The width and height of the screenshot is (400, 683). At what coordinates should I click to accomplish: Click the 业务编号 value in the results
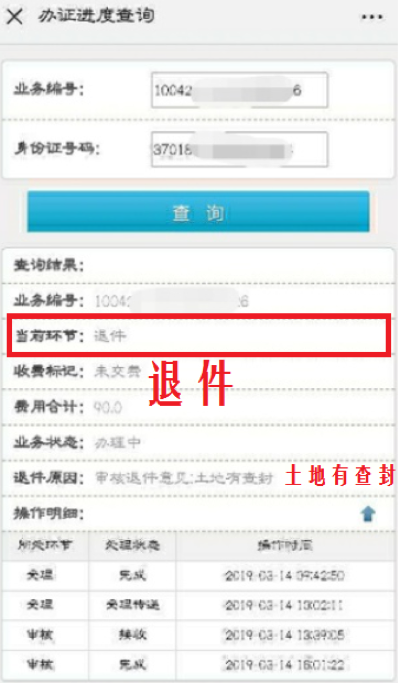pos(172,301)
